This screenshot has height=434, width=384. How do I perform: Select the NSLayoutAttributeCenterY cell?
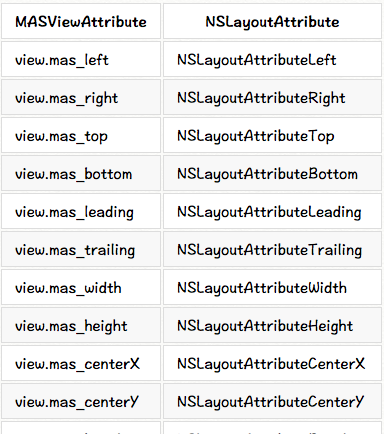[x=272, y=401]
